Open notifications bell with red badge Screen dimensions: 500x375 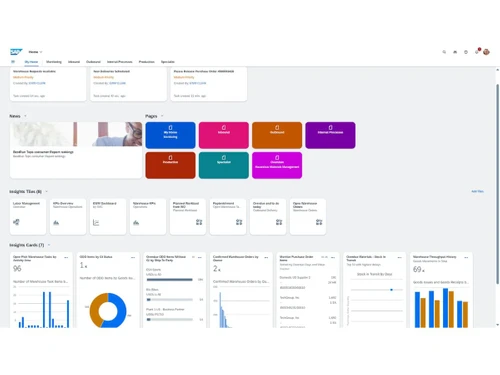point(477,52)
